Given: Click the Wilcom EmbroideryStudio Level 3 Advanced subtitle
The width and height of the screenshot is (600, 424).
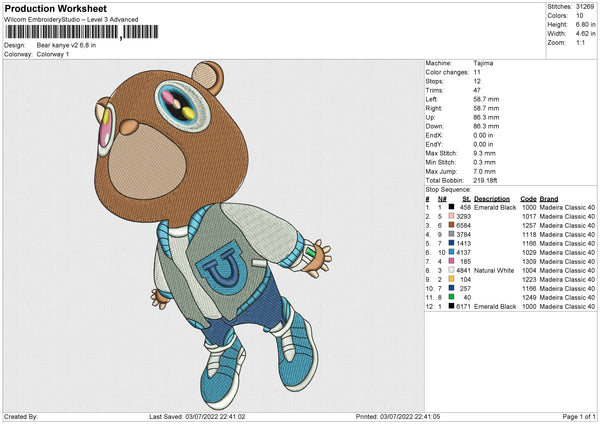Looking at the screenshot, I should click(x=71, y=20).
